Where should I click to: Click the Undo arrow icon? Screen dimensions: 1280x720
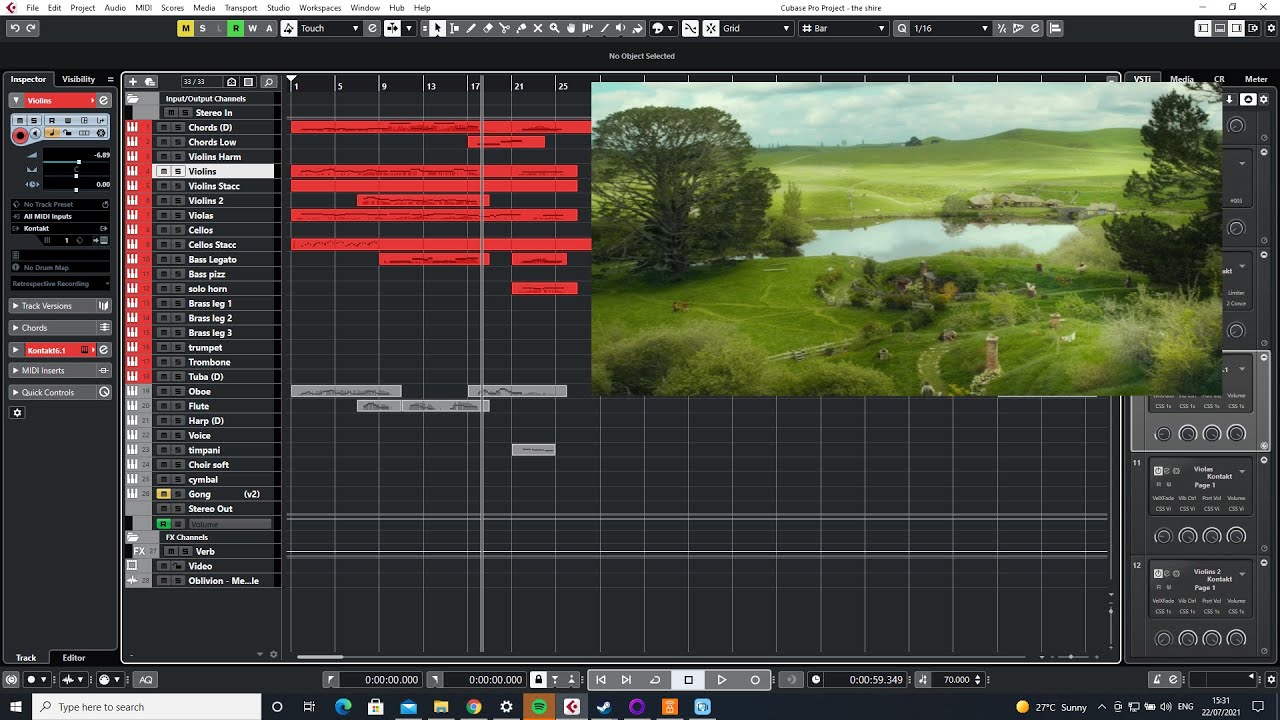pyautogui.click(x=14, y=28)
